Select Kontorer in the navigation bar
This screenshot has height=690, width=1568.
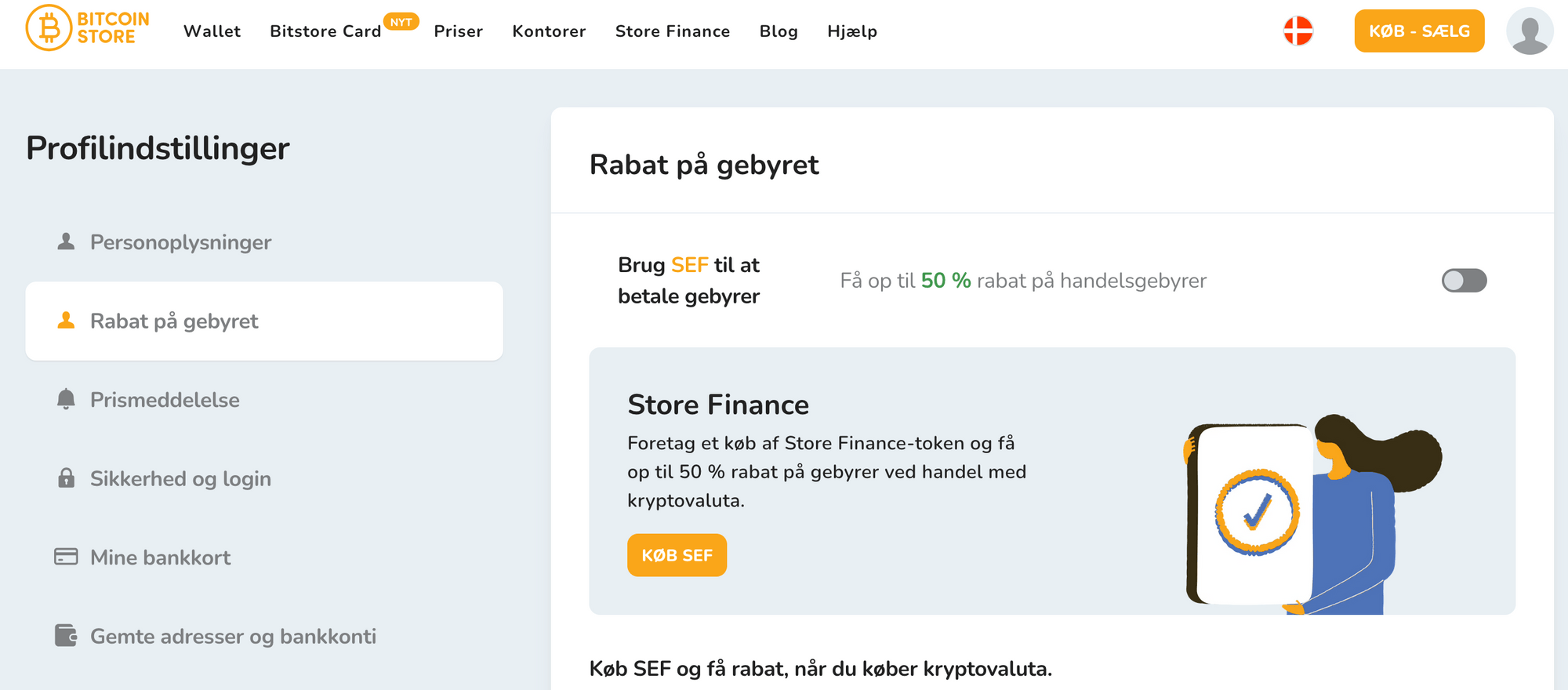(549, 31)
